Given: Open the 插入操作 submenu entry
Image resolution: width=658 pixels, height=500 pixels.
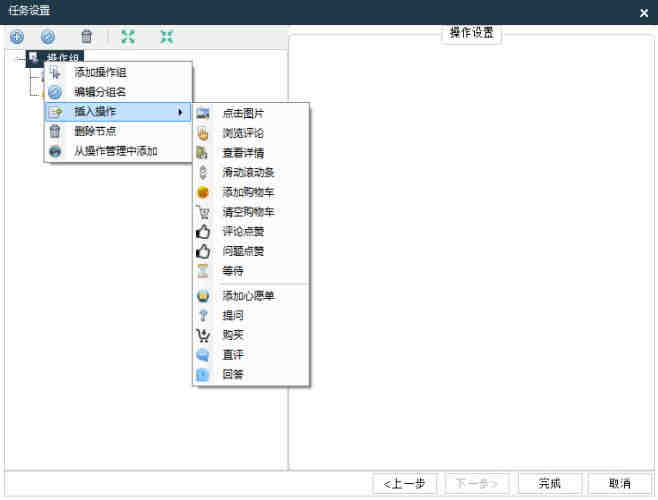Looking at the screenshot, I should click(118, 112).
